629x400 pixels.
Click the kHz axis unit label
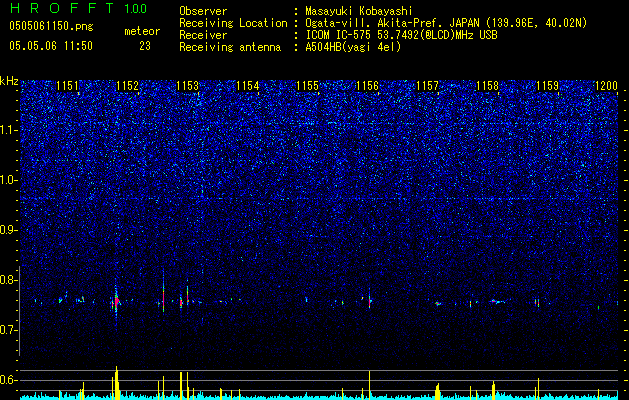9,81
